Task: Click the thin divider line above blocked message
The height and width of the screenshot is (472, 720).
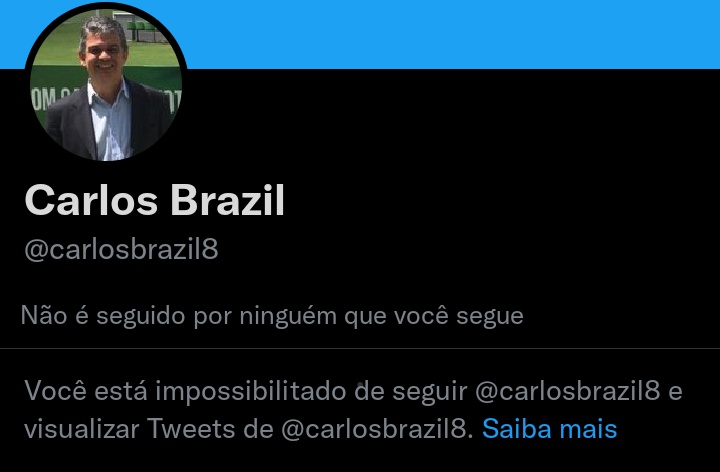Action: point(360,348)
